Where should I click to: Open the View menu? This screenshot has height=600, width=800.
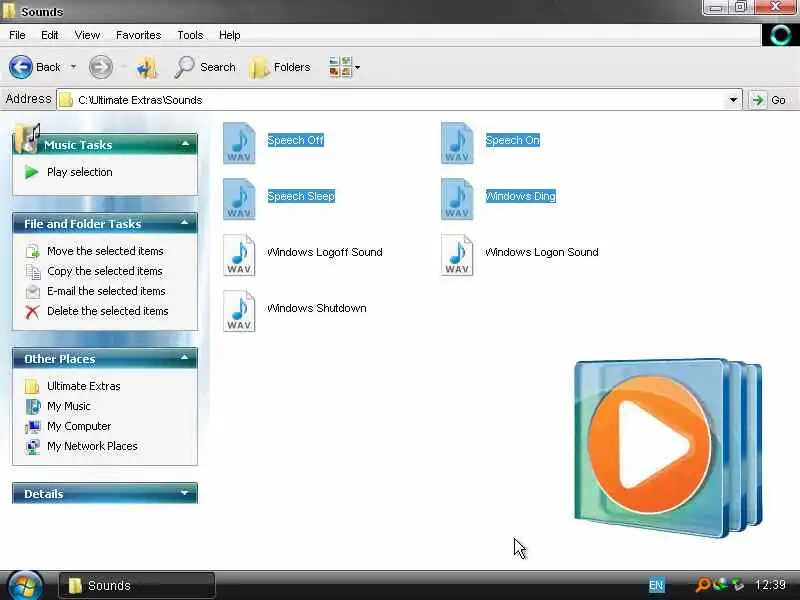[87, 35]
